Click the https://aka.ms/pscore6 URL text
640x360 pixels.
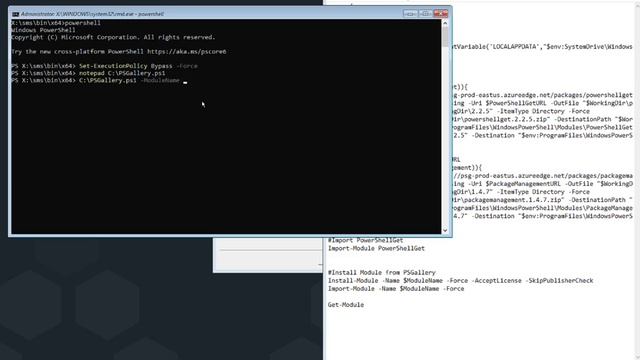pyautogui.click(x=187, y=51)
